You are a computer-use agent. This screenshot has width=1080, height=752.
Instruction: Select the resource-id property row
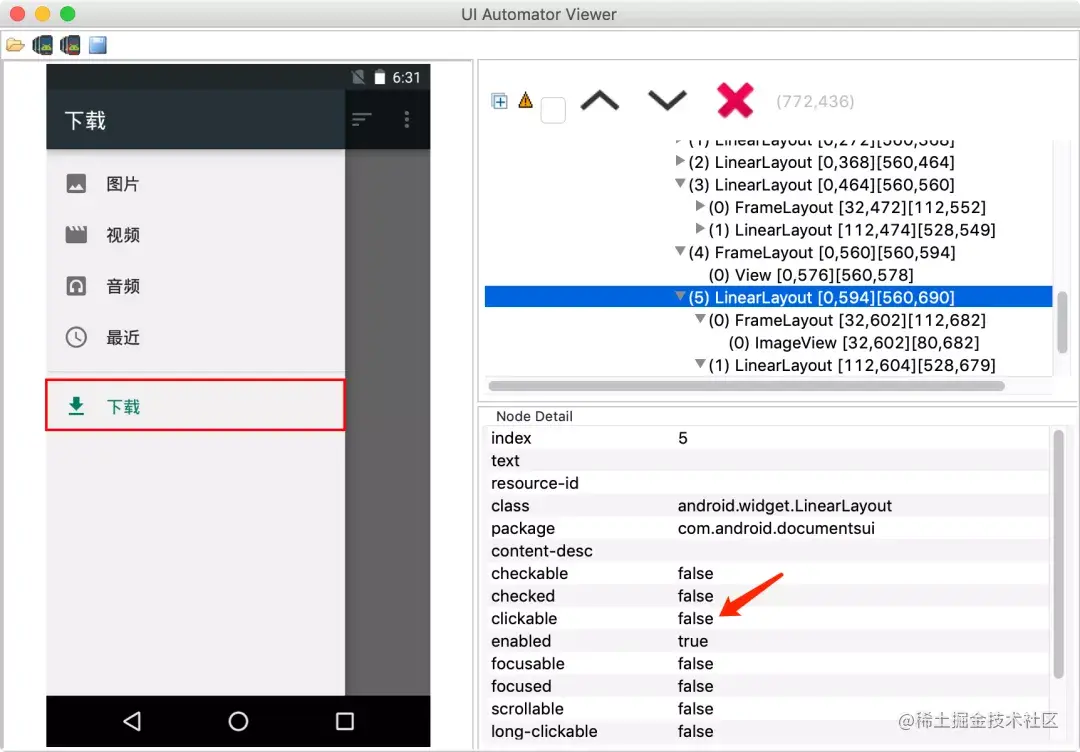(767, 483)
